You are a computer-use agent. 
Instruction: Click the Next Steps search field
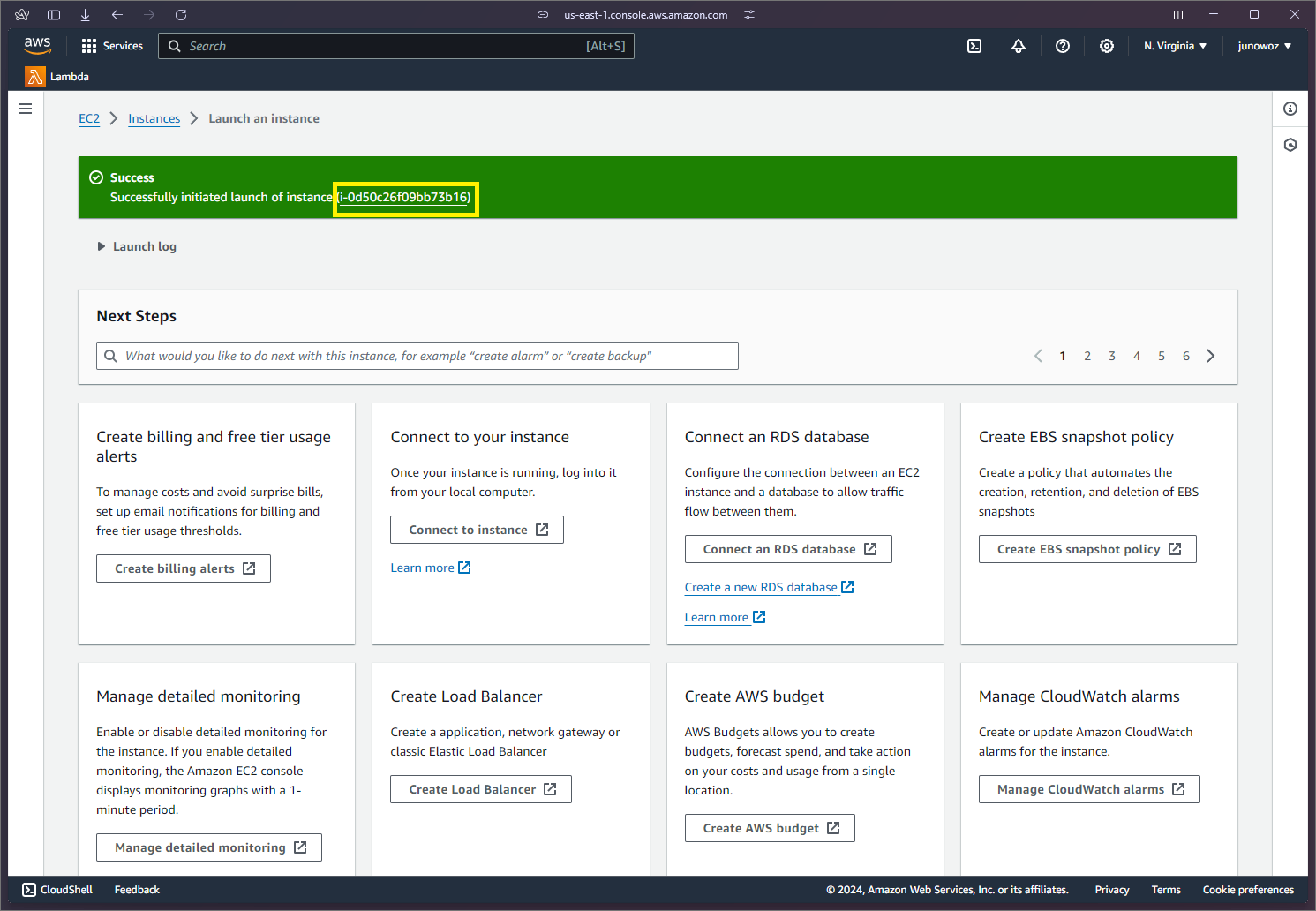point(417,356)
